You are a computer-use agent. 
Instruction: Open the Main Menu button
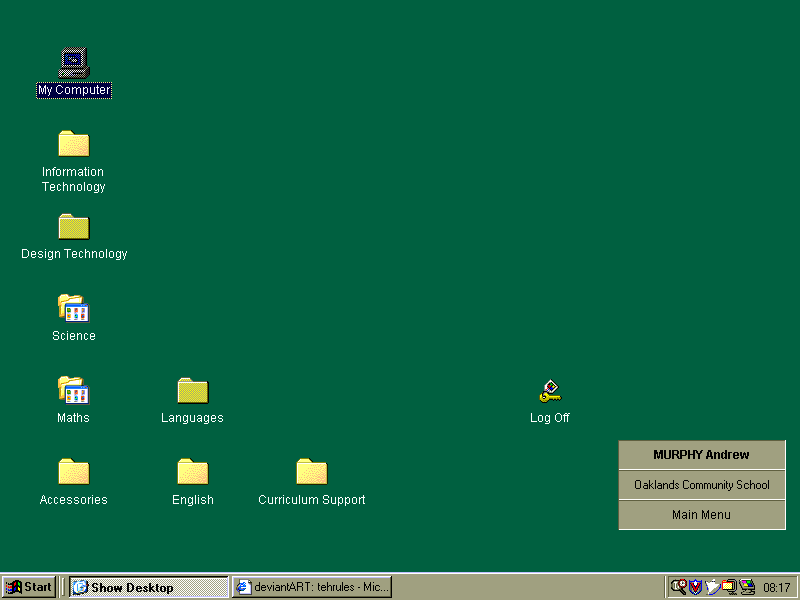702,515
